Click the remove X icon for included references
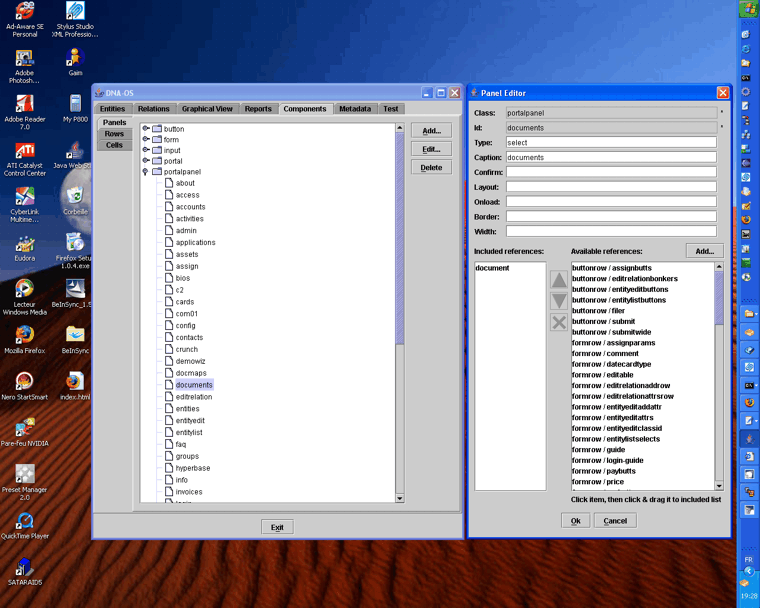The width and height of the screenshot is (760, 608). tap(559, 322)
